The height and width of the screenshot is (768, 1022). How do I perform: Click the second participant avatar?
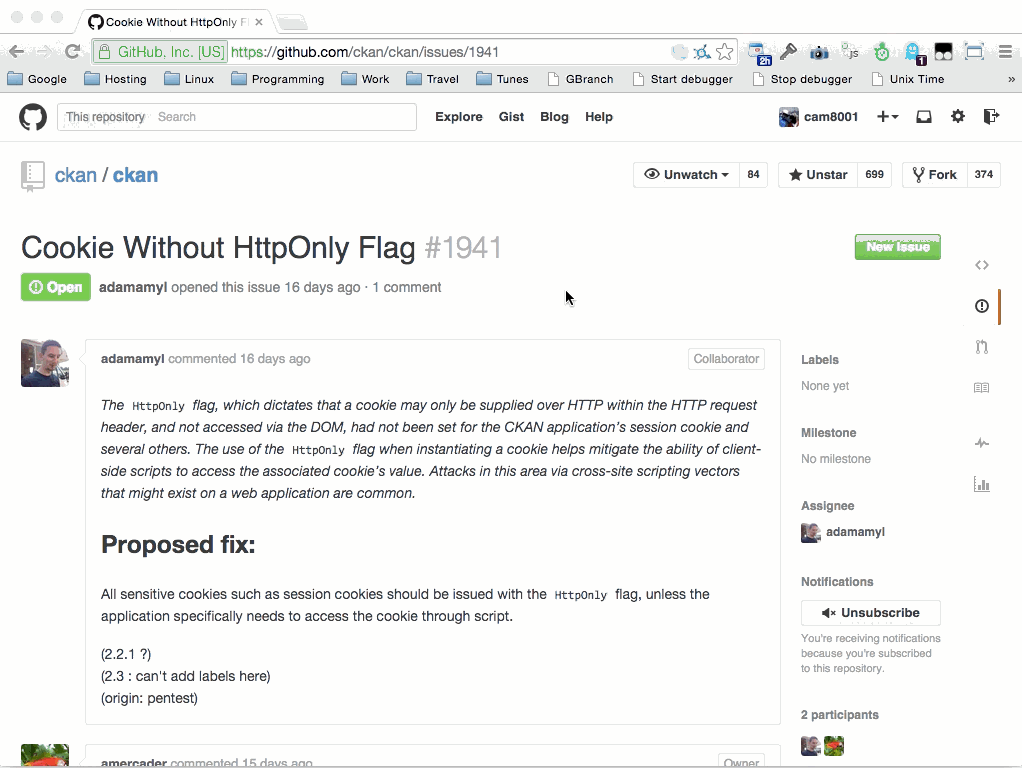click(x=834, y=746)
